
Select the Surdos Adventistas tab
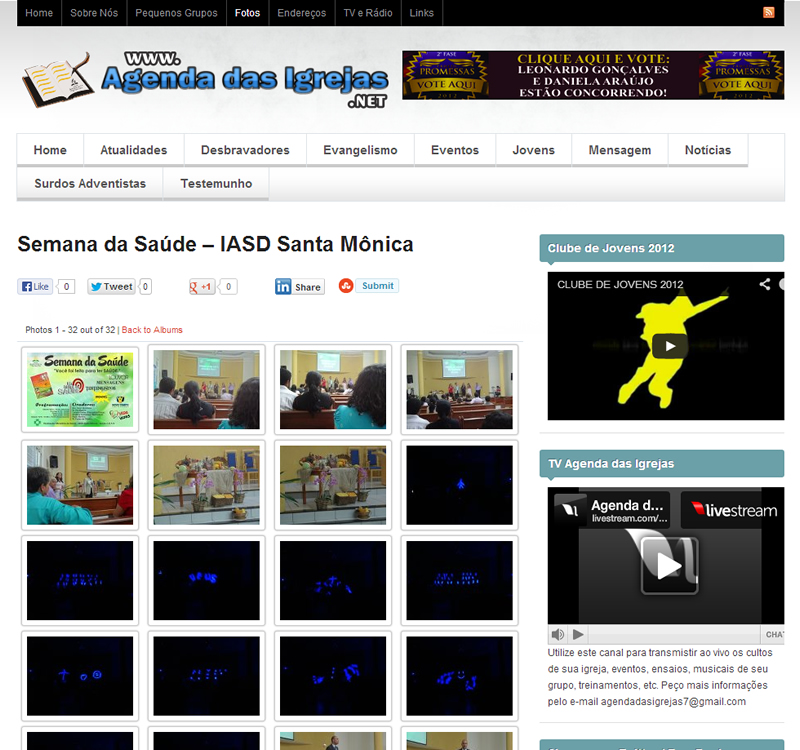click(x=90, y=184)
